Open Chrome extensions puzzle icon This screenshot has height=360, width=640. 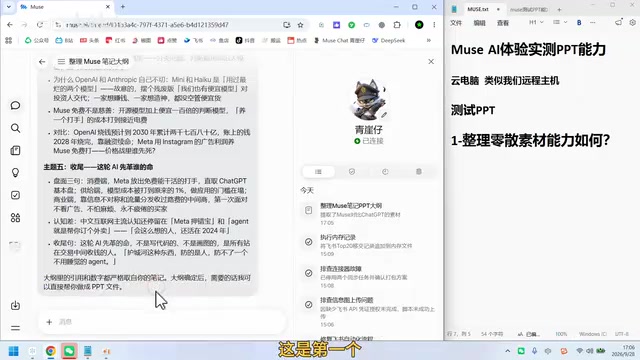(397, 25)
